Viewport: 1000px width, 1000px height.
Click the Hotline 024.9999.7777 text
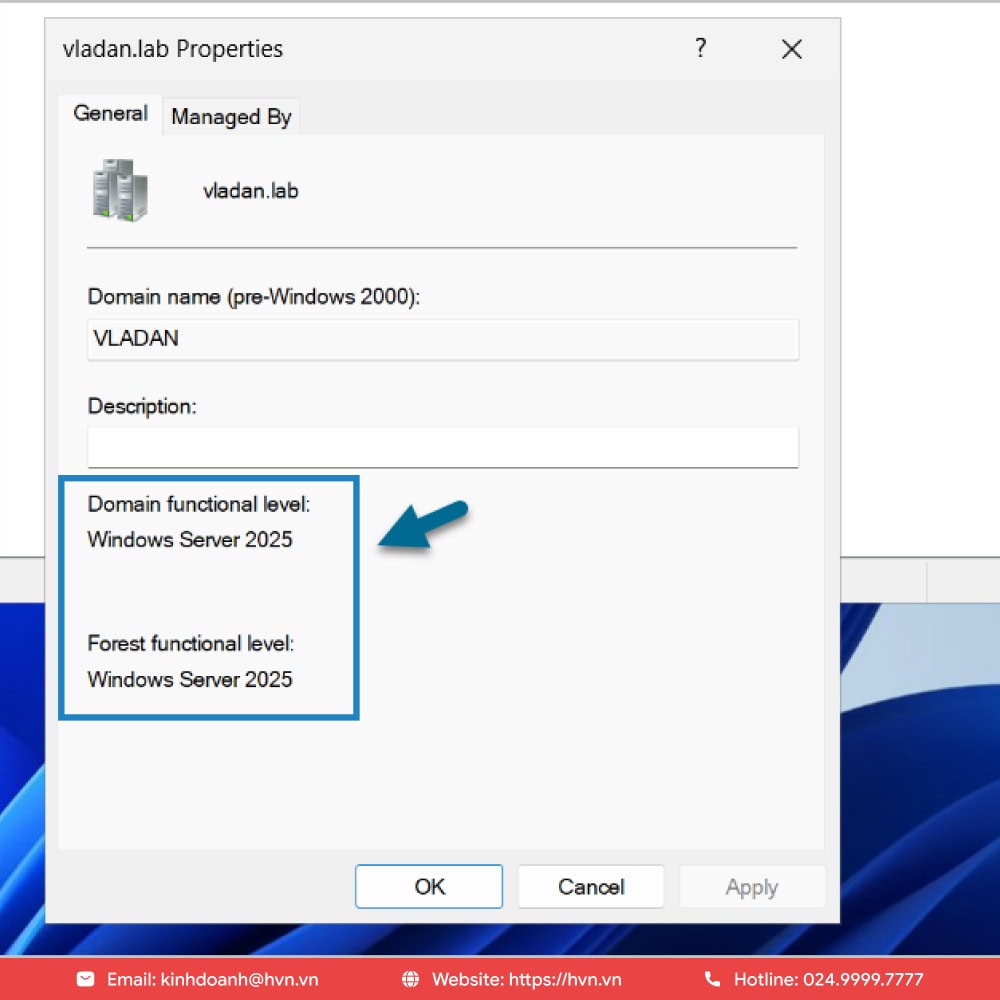(828, 979)
